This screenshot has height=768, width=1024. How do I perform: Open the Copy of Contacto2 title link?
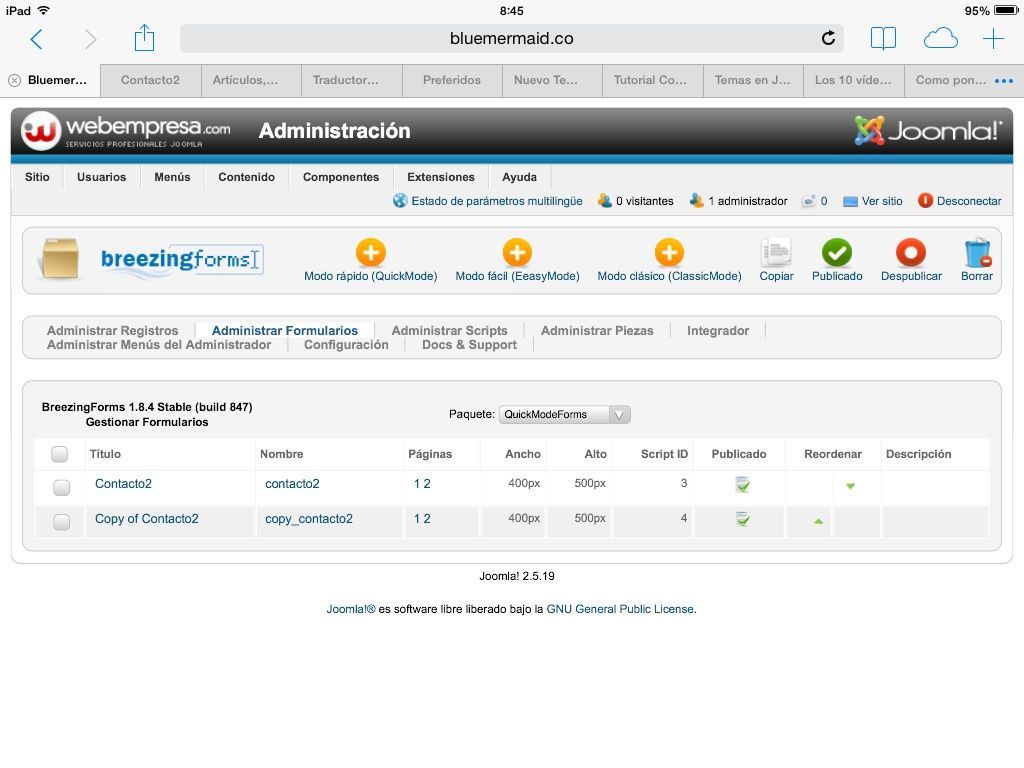click(146, 519)
